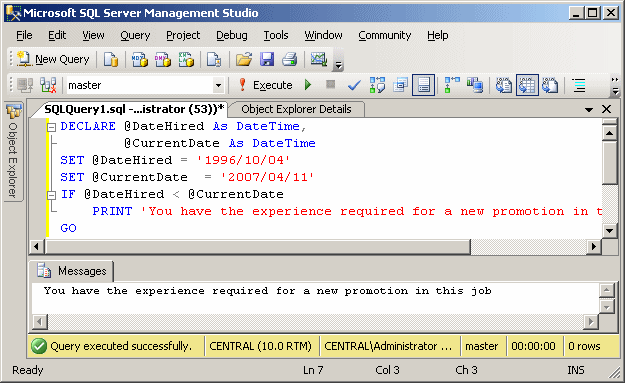This screenshot has width=625, height=383.
Task: Open active files dropdown arrow
Action: pos(589,110)
